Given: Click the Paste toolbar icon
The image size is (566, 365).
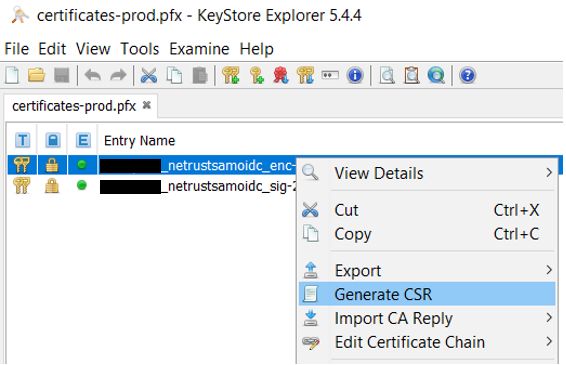Looking at the screenshot, I should pyautogui.click(x=200, y=75).
